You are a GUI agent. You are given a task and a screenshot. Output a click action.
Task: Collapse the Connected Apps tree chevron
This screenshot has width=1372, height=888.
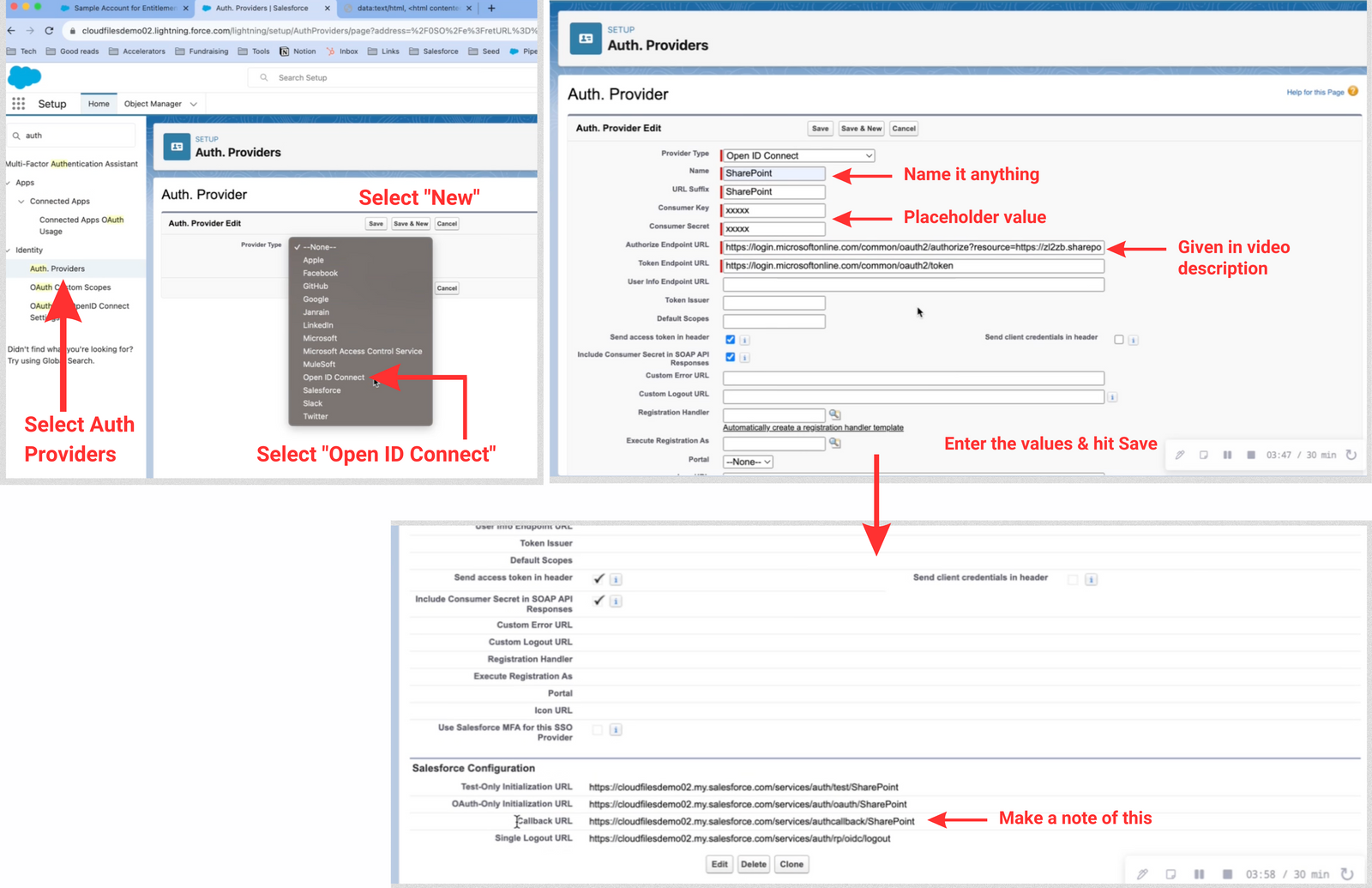21,202
